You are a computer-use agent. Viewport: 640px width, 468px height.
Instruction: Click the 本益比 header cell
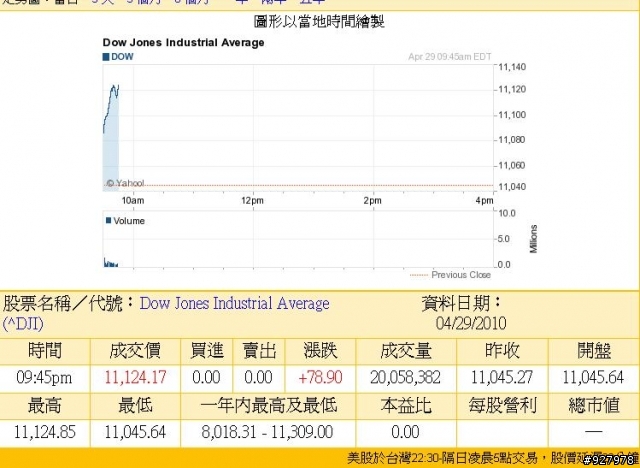pyautogui.click(x=406, y=406)
